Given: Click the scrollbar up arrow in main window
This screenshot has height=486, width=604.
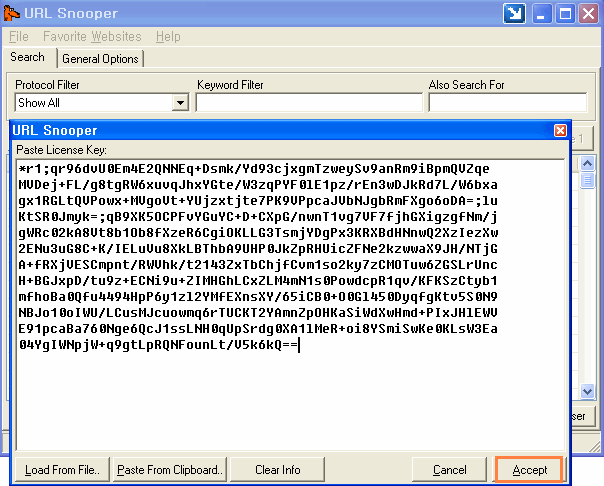Looking at the screenshot, I should click(587, 164).
